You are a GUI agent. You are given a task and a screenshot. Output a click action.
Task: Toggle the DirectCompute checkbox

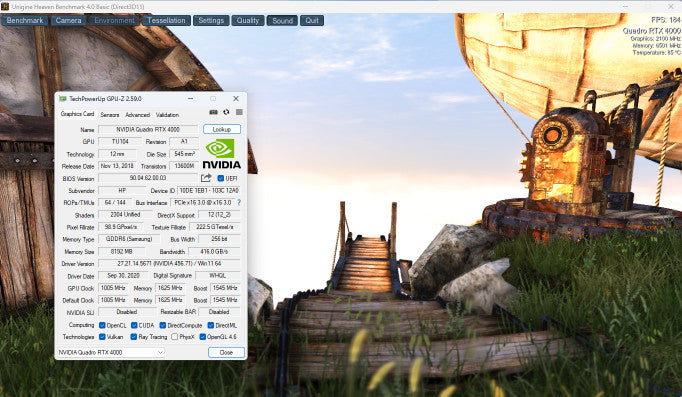pos(163,325)
